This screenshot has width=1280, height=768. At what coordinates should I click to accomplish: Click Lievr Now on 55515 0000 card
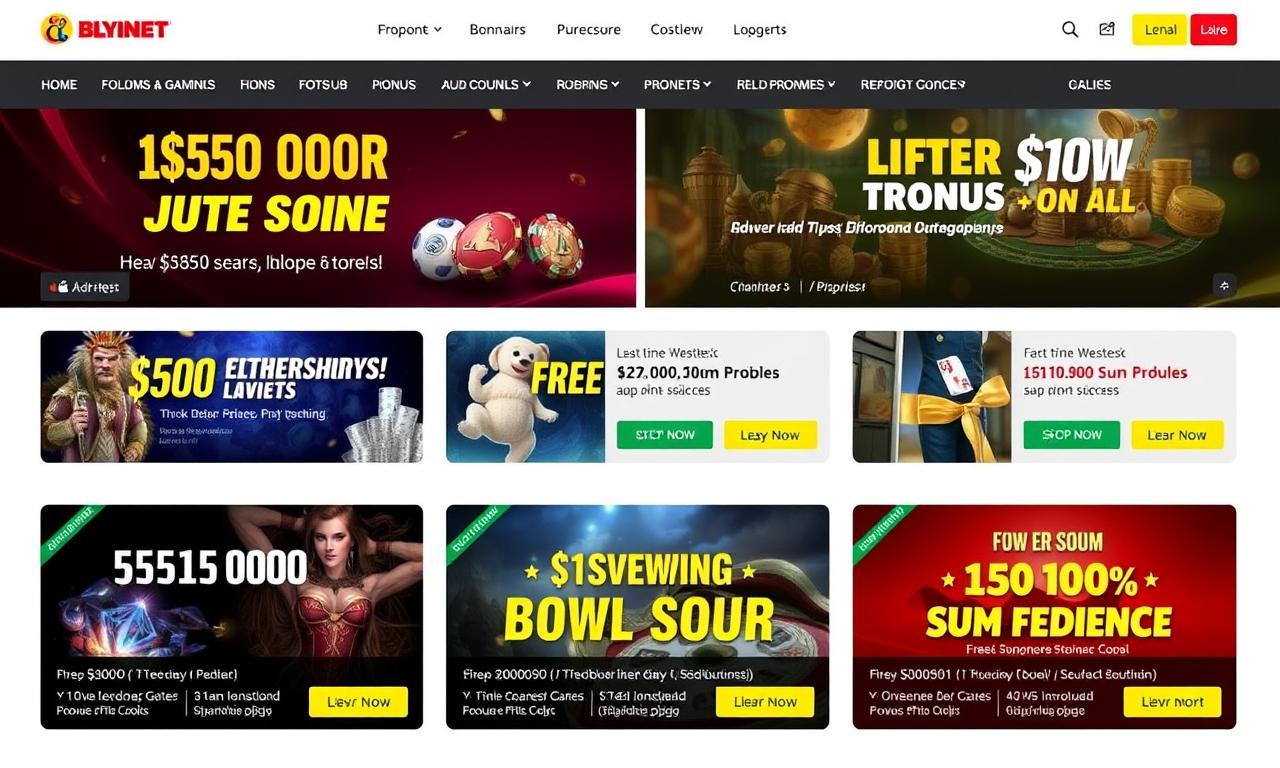pos(359,702)
